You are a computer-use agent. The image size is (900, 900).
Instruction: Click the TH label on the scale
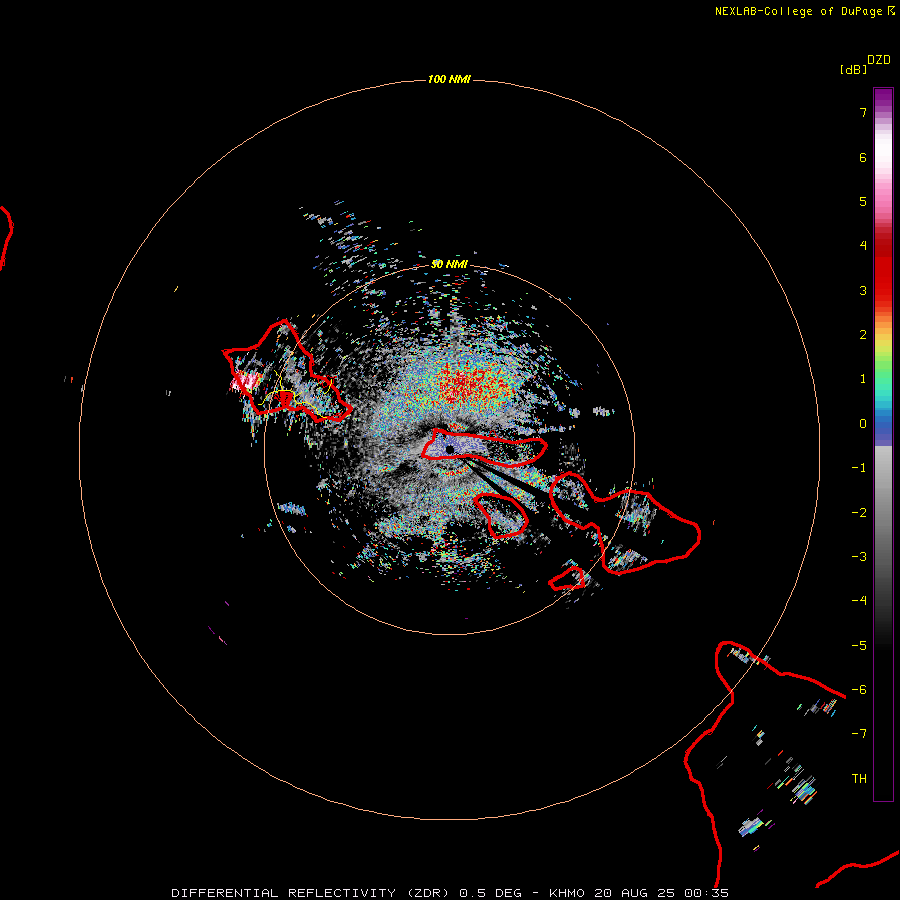pyautogui.click(x=859, y=779)
